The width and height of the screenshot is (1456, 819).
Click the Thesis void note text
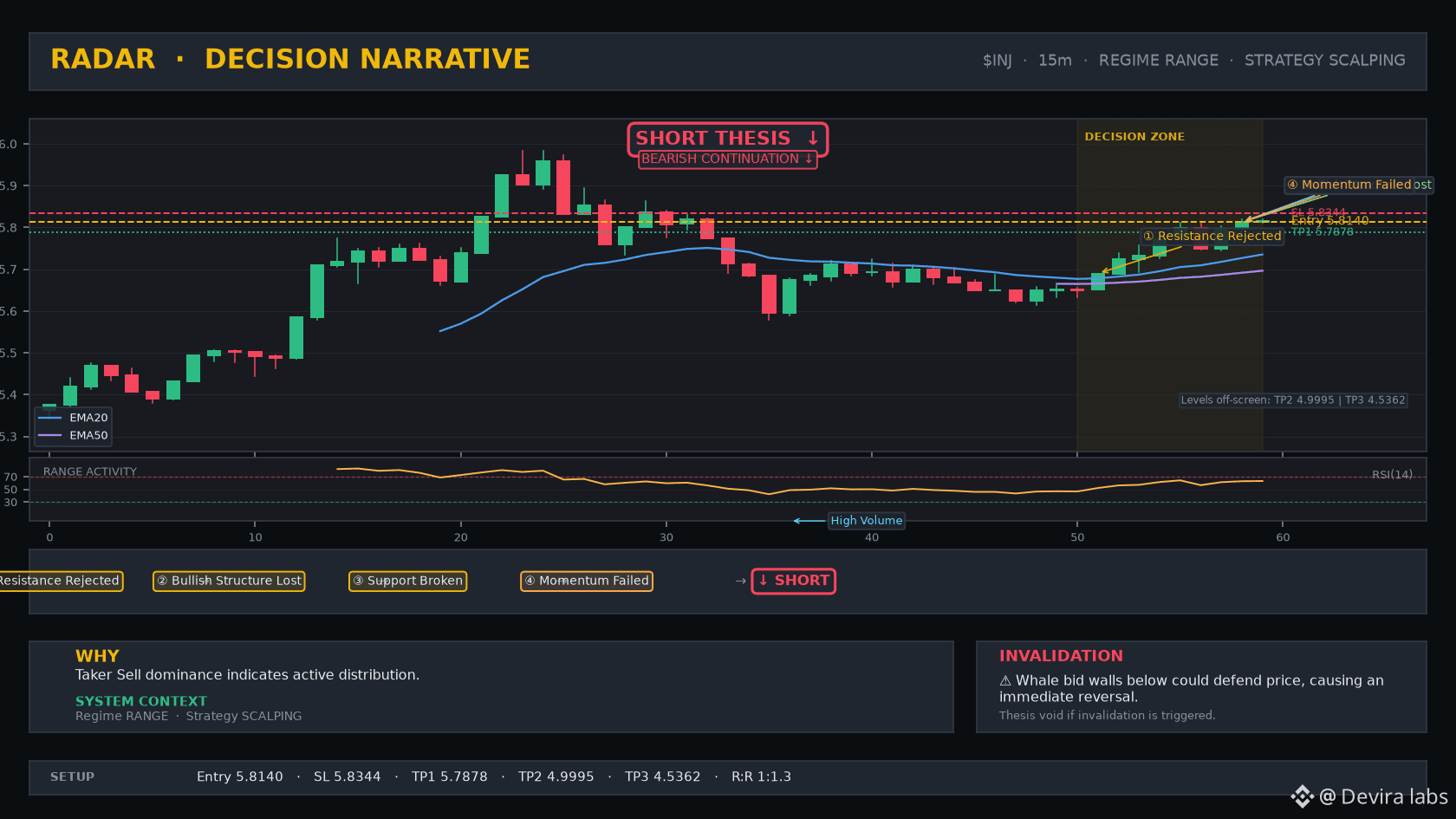1108,716
